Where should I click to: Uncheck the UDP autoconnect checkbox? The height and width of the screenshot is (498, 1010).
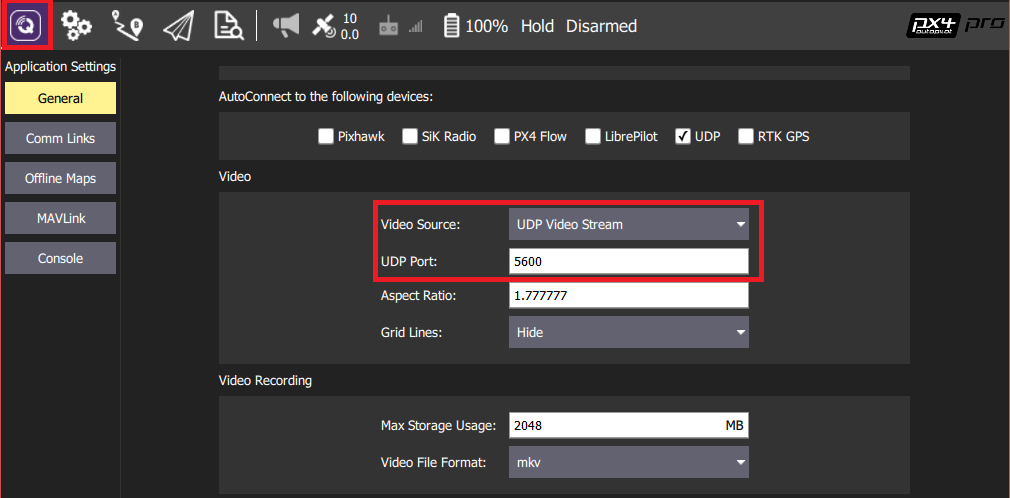coord(683,136)
